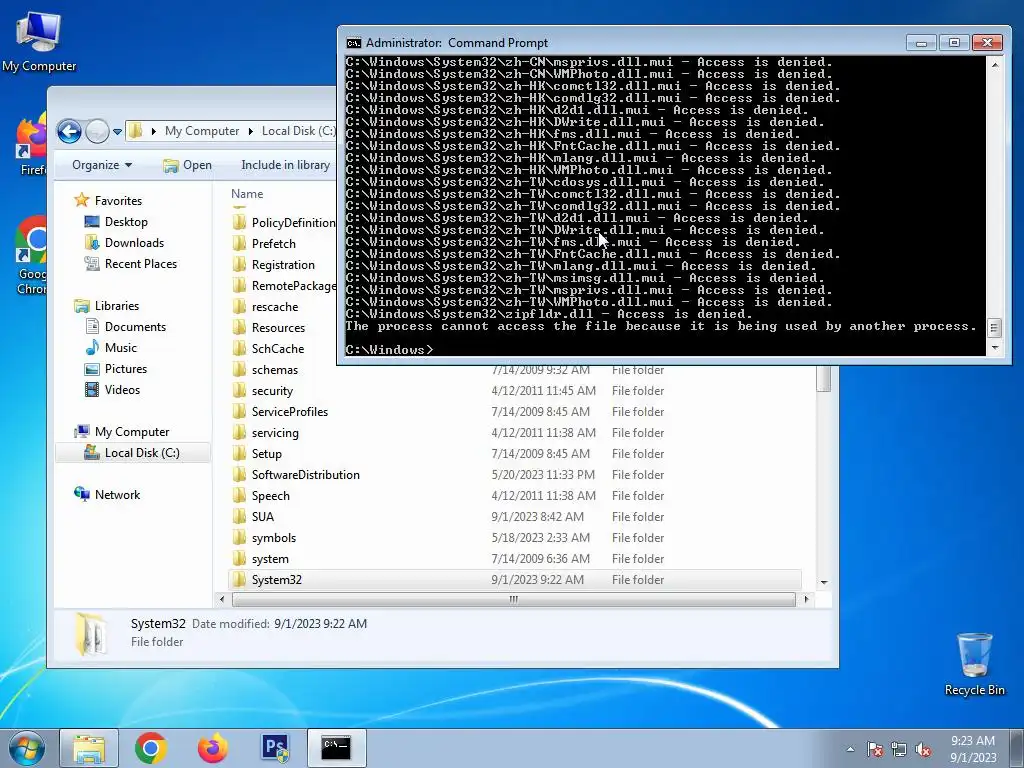
Task: Click Command Prompt scrollbar up arrow
Action: click(x=995, y=65)
